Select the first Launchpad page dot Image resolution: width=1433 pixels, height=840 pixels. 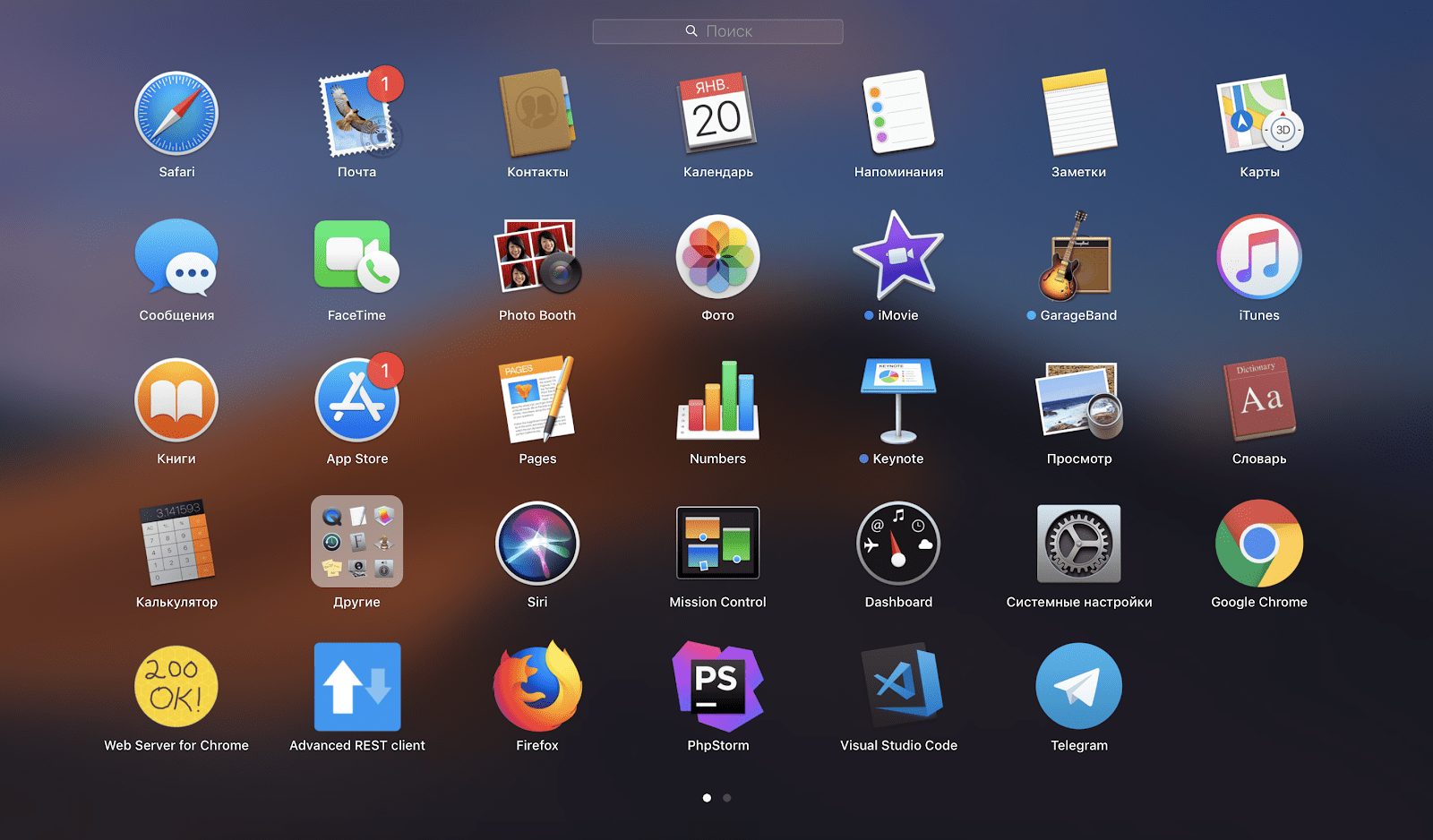click(x=707, y=798)
